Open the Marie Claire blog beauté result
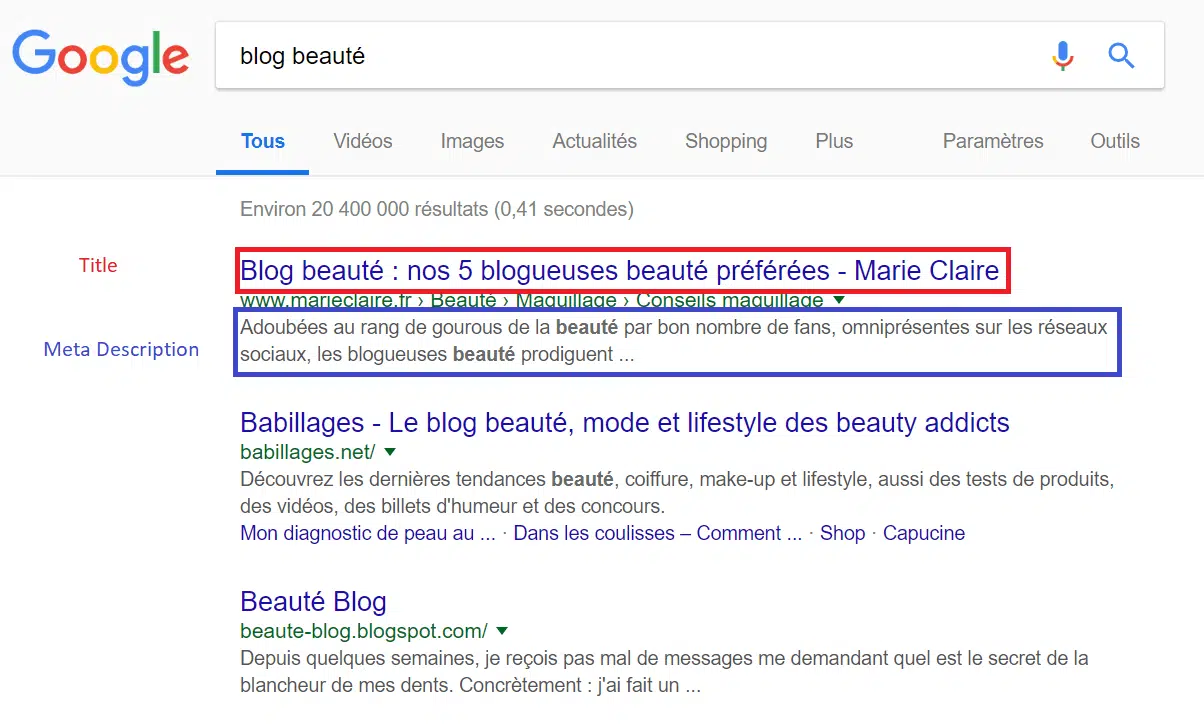1204x727 pixels. (x=620, y=271)
